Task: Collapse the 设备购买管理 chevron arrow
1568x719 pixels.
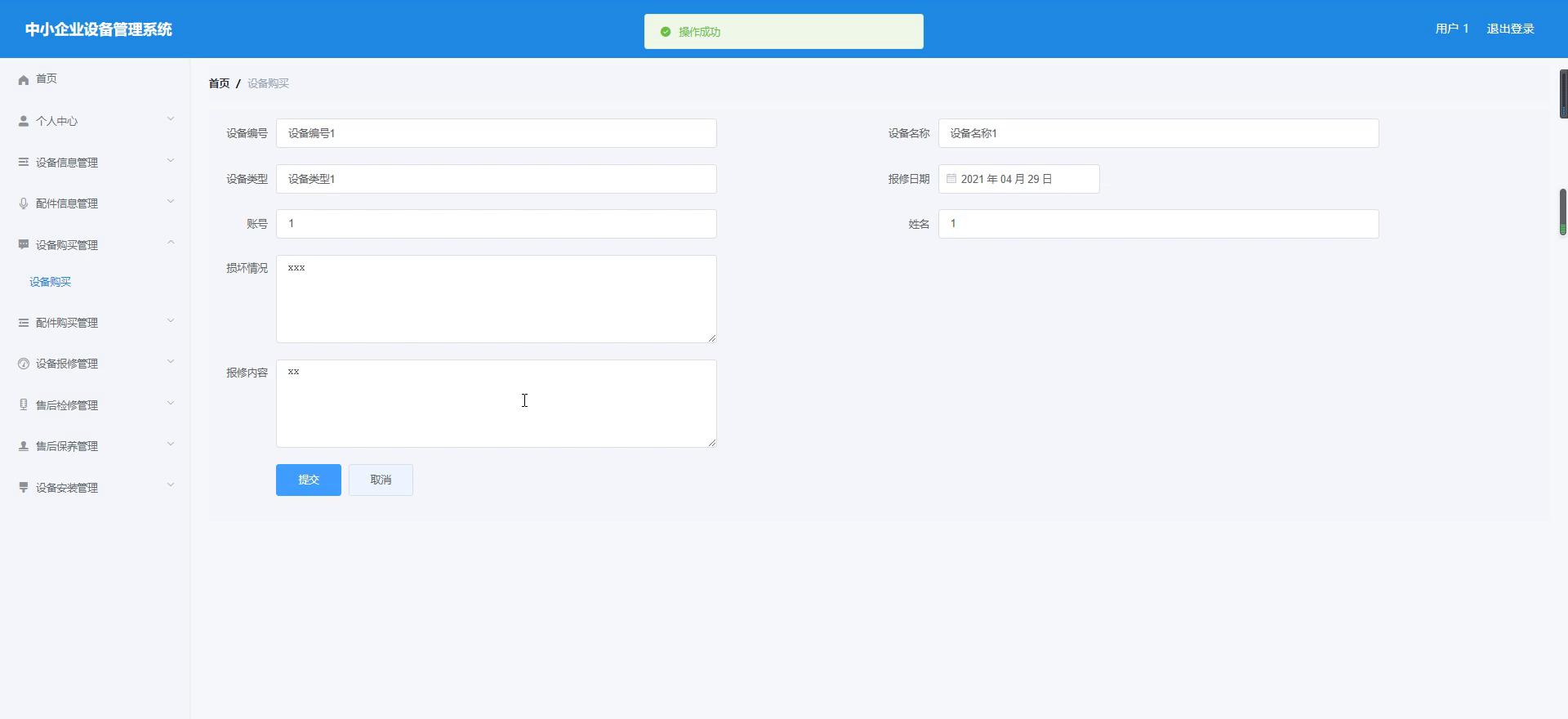Action: coord(171,243)
